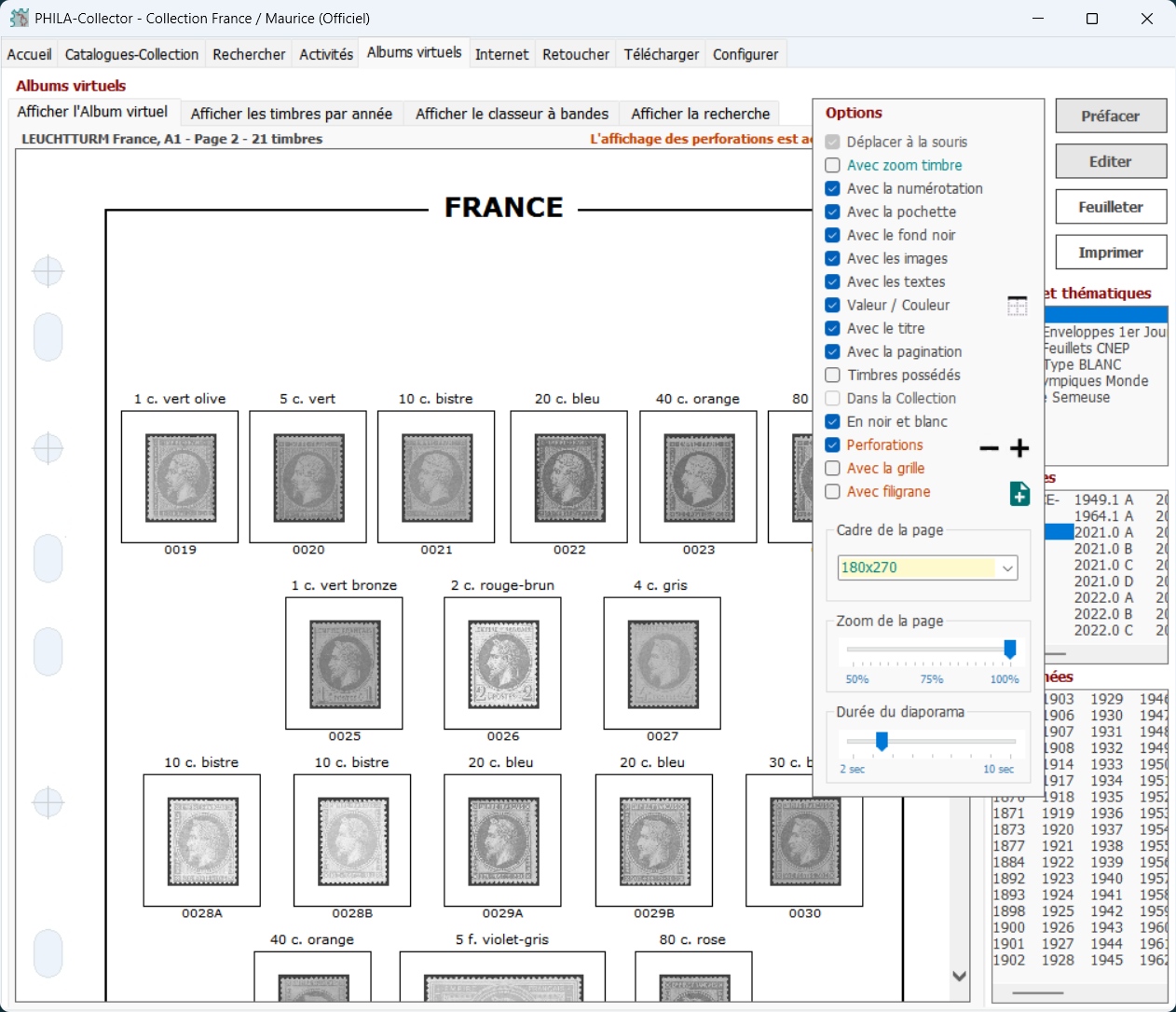The width and height of the screenshot is (1176, 1012).
Task: Uncheck the Perforations option
Action: coord(833,444)
